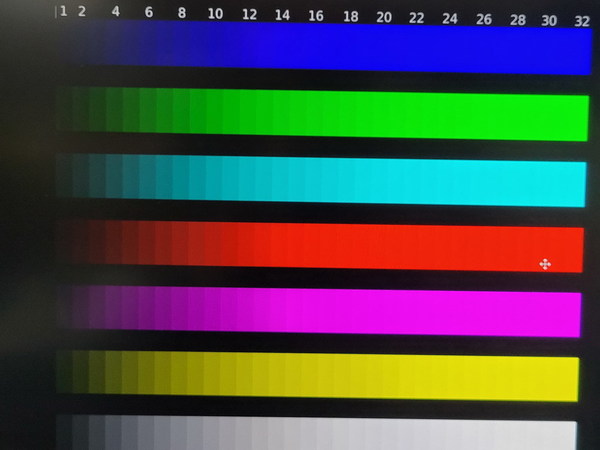Image resolution: width=600 pixels, height=450 pixels.
Task: Click the column label number 16
Action: tap(316, 16)
